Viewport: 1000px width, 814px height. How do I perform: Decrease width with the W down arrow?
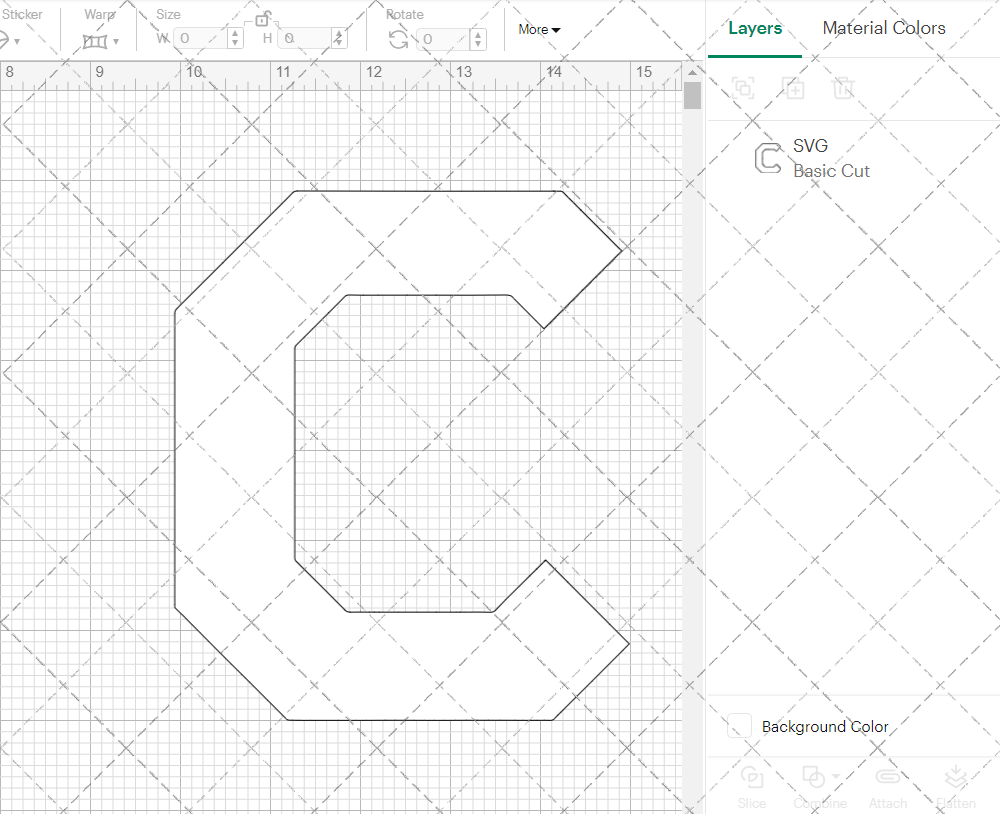[235, 43]
